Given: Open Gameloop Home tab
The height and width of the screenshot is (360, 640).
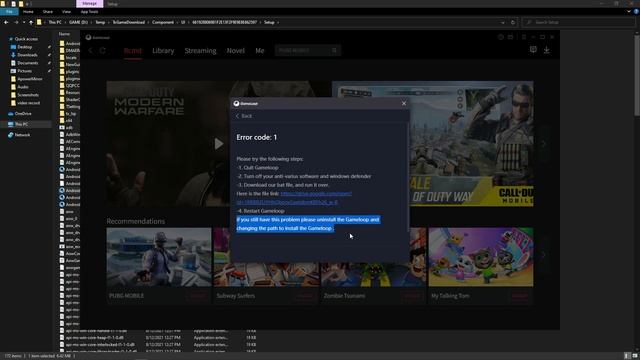Looking at the screenshot, I should click(133, 51).
